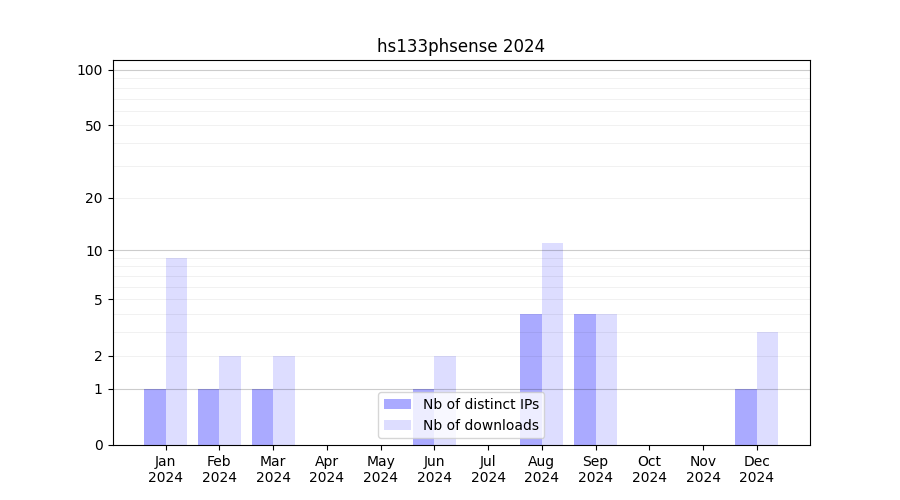Viewport: 900px width, 500px height.
Task: Click the January downloads bar
Action: (x=176, y=351)
